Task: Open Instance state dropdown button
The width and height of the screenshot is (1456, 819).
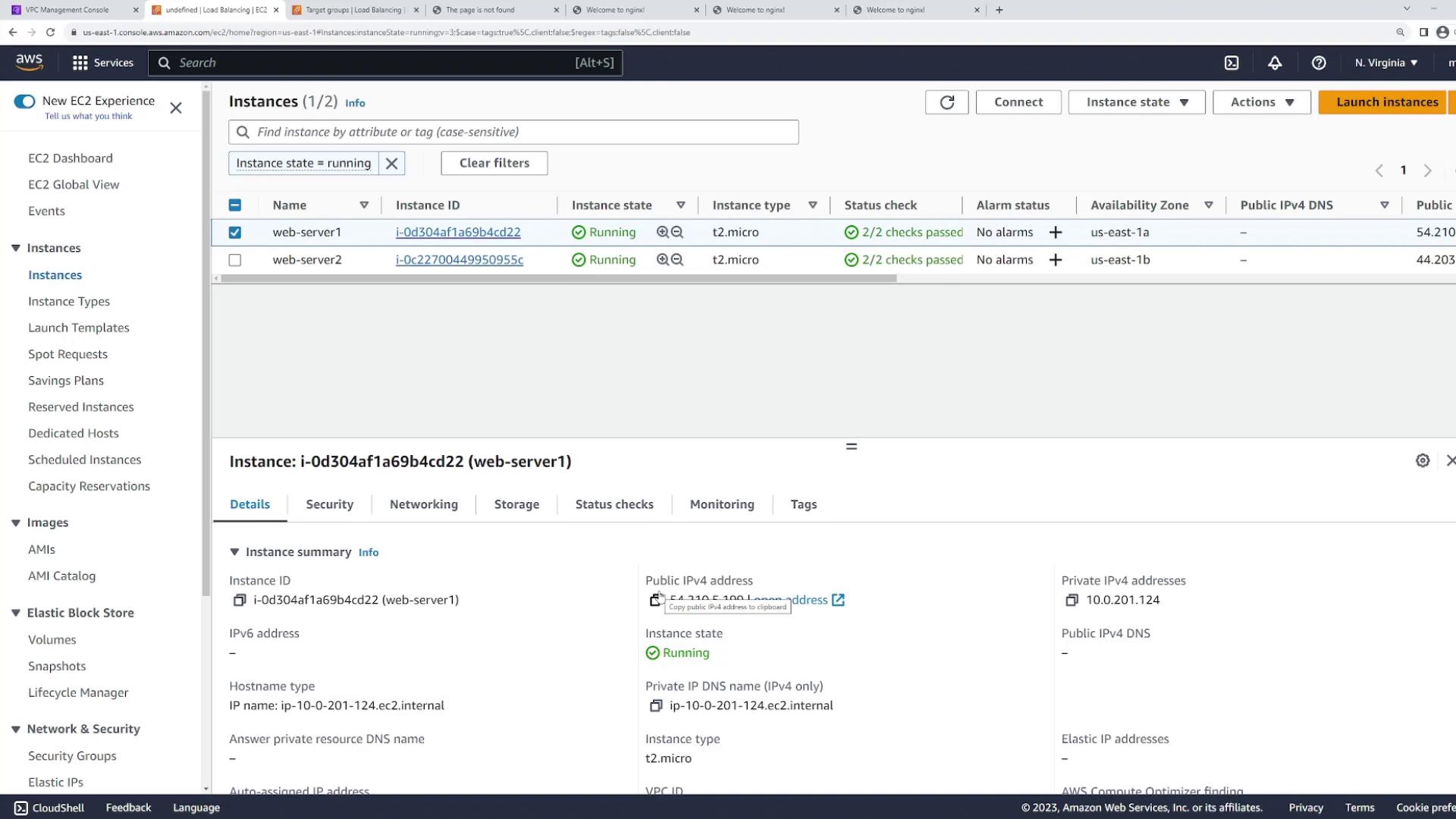Action: (x=1136, y=102)
